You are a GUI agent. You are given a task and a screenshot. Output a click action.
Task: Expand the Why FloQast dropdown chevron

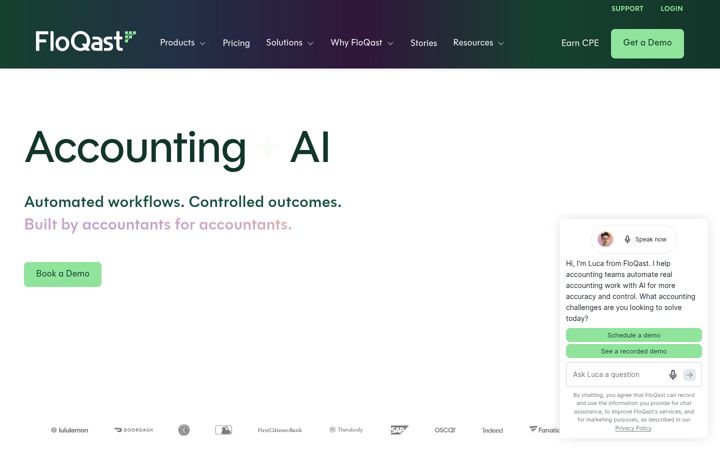390,44
